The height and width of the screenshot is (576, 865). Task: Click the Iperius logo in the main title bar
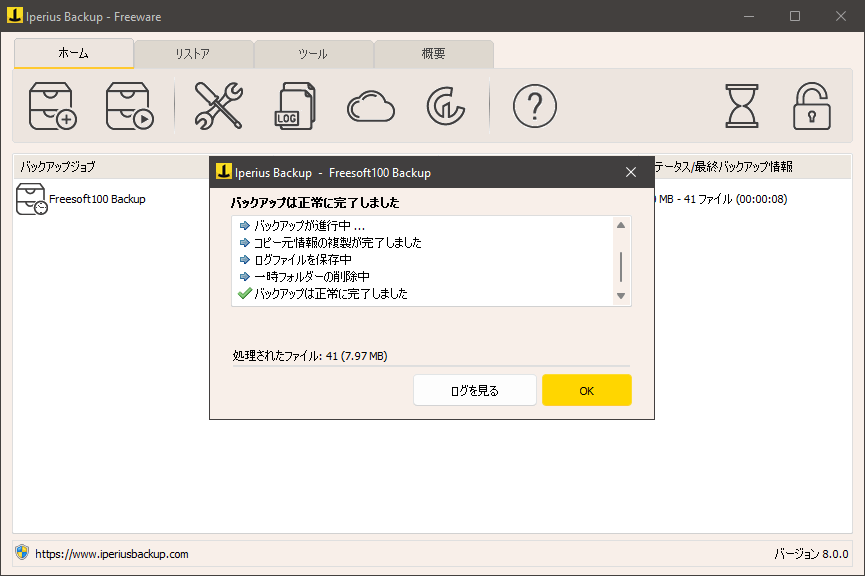pyautogui.click(x=15, y=15)
